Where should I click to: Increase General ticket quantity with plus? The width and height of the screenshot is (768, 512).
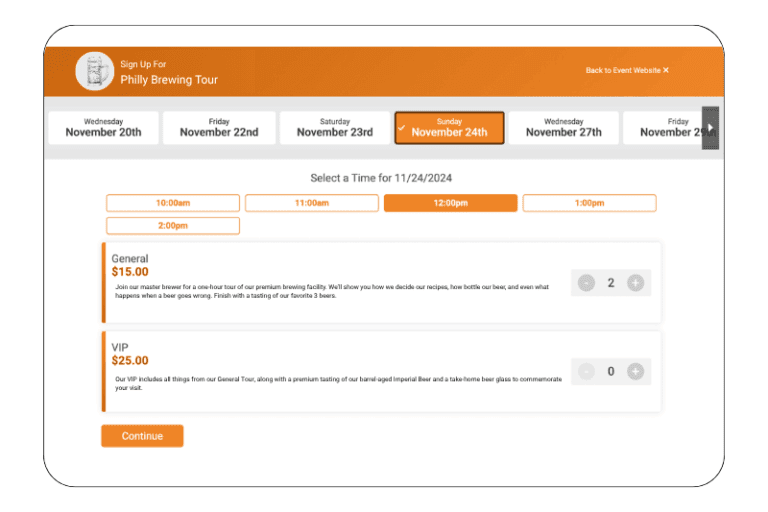pos(635,283)
